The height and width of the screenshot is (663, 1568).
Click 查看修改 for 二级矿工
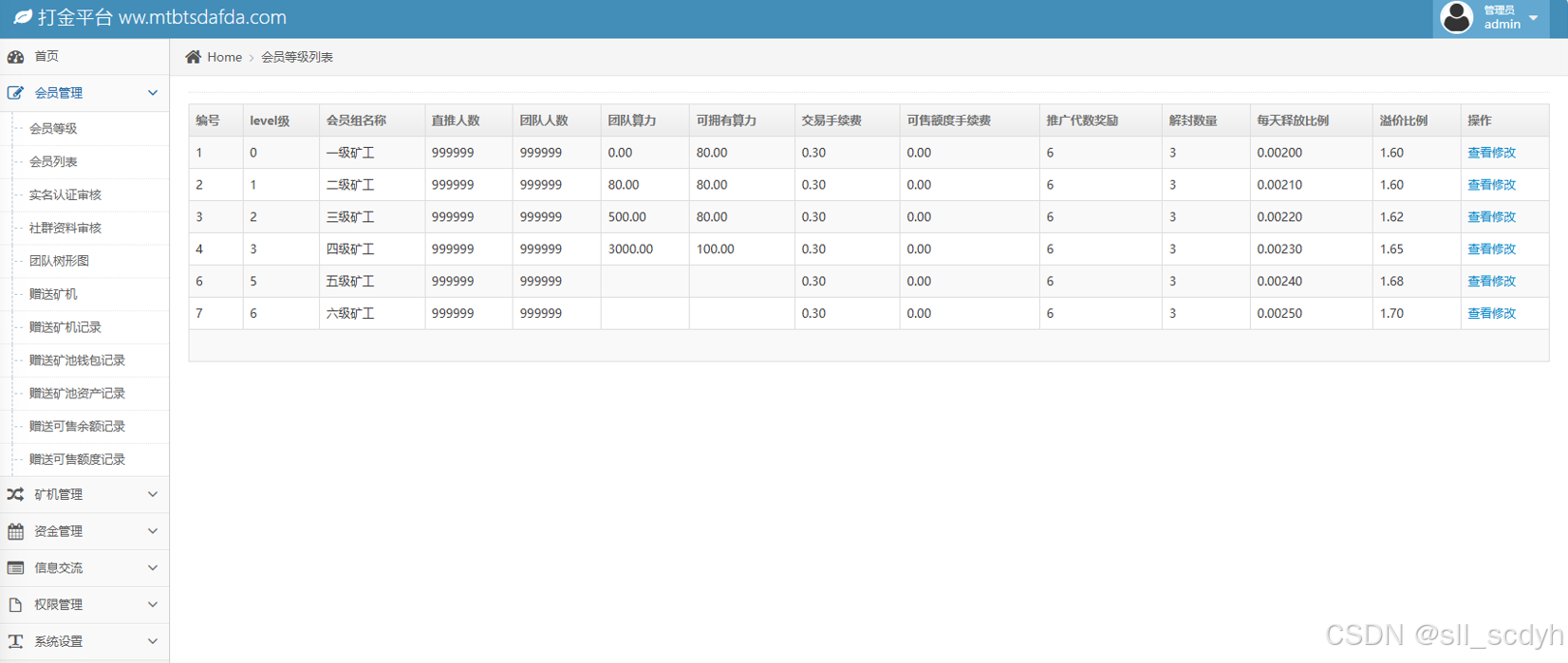click(1491, 185)
